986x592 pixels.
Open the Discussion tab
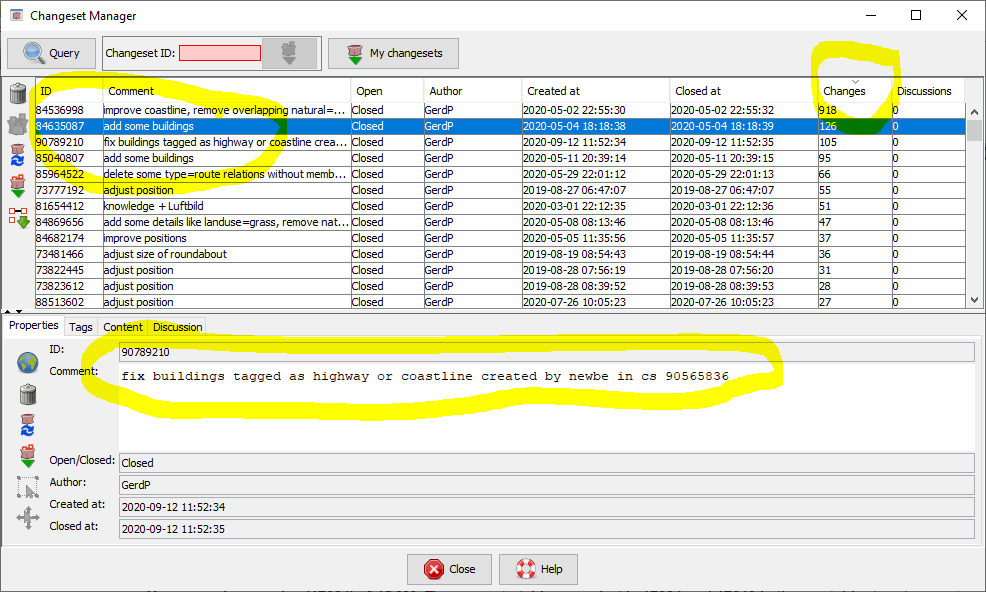(177, 327)
